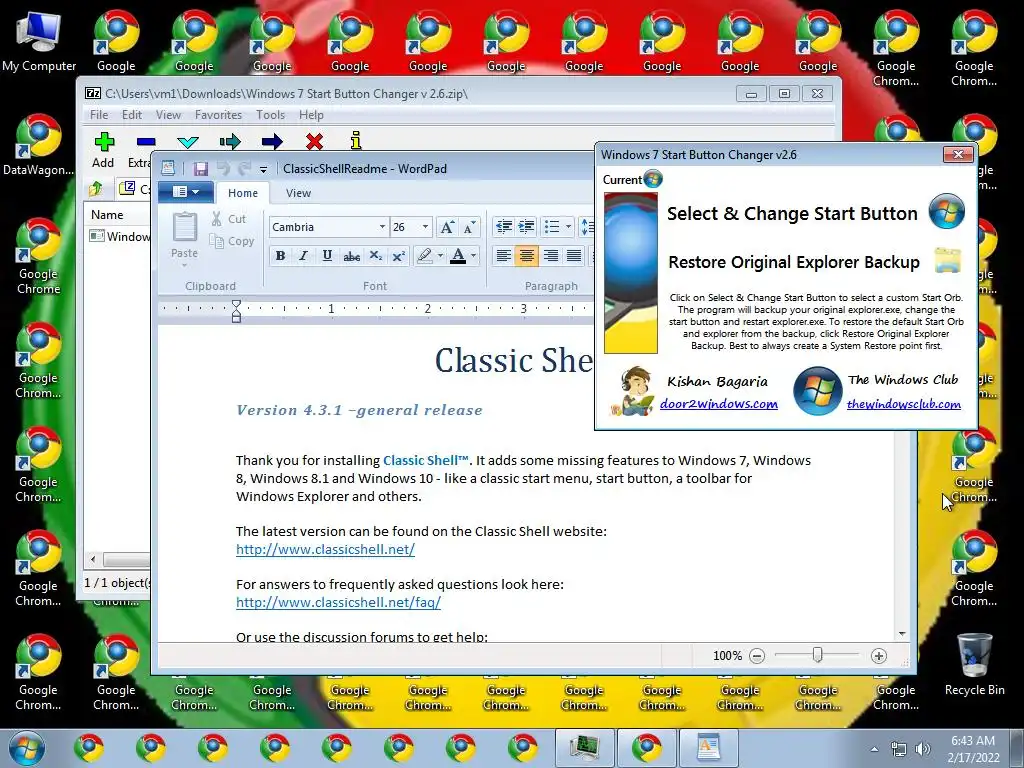
Task: Open the Favorites menu in 7-Zip
Action: [218, 115]
